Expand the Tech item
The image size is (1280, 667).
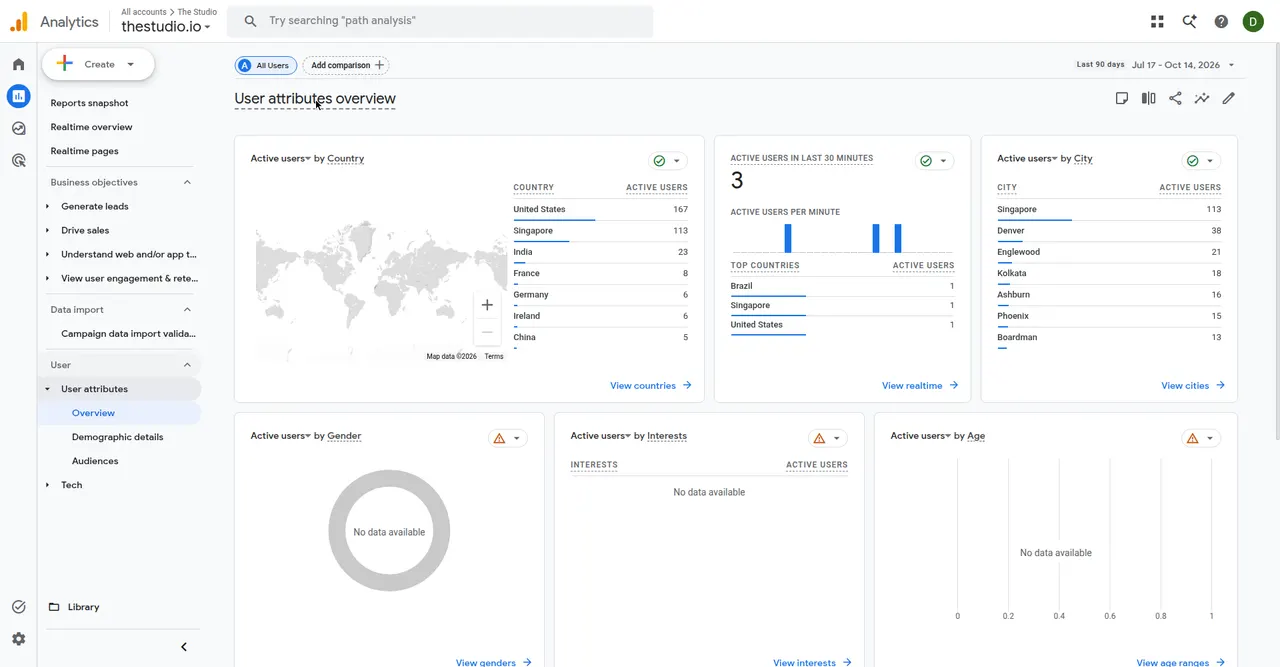[47, 485]
